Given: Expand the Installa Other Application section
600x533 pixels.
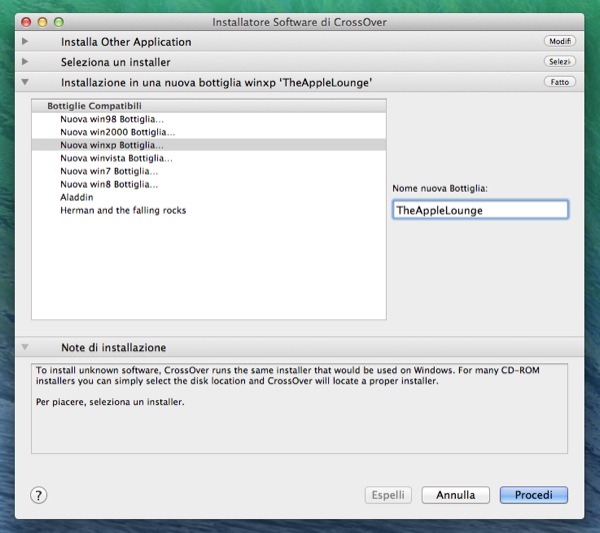Looking at the screenshot, I should [25, 41].
